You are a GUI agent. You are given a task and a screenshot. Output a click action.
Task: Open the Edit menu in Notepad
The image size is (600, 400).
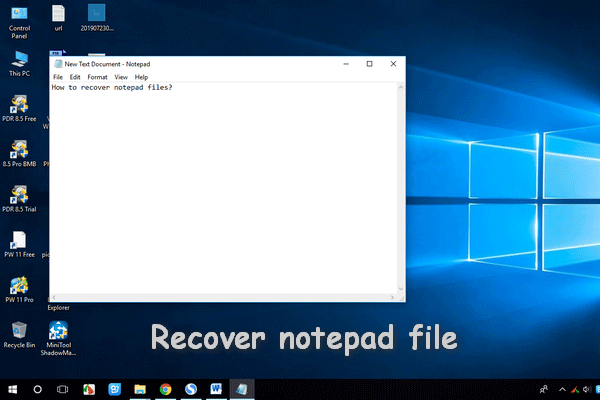pyautogui.click(x=75, y=77)
